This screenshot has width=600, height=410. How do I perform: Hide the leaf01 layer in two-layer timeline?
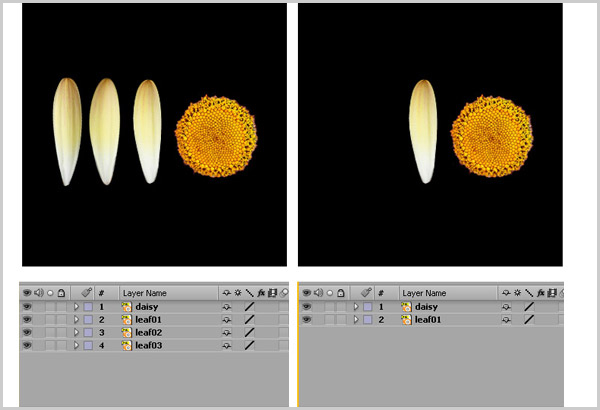307,319
